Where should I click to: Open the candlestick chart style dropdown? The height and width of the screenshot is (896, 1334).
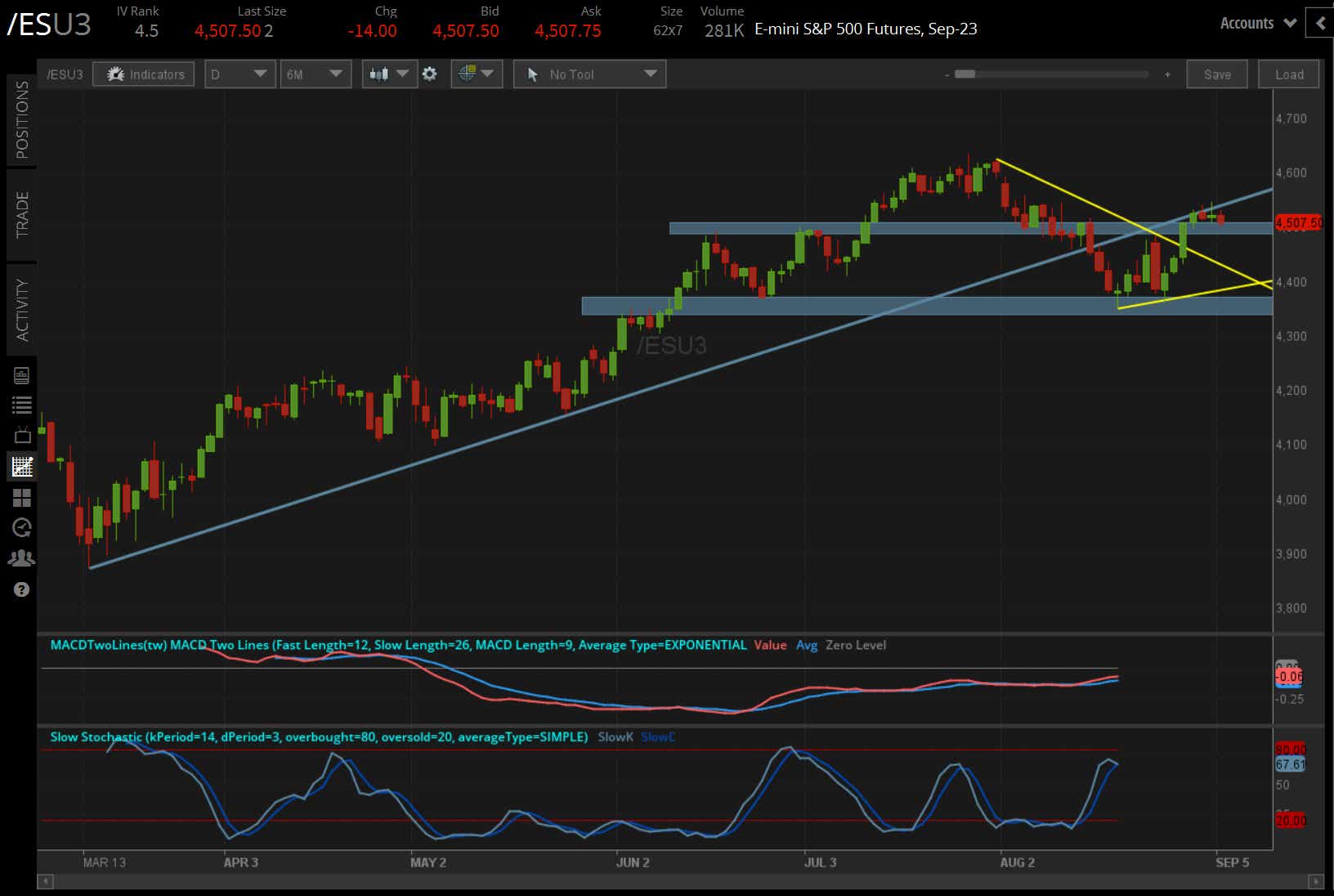click(389, 74)
